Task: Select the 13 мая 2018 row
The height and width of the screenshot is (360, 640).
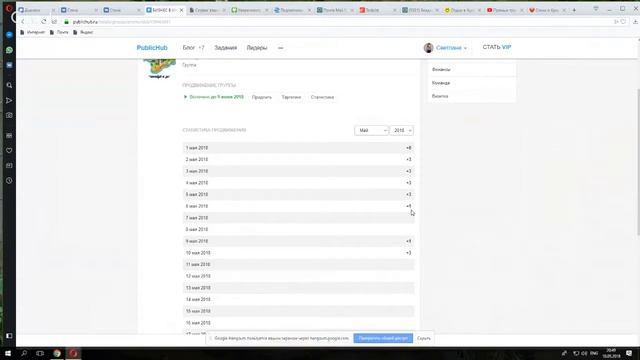Action: point(298,288)
